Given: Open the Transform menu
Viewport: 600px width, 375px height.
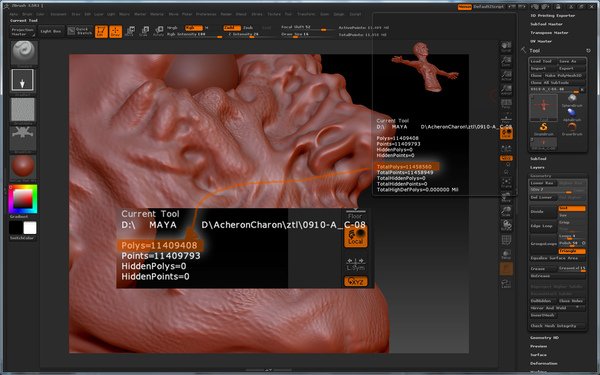Looking at the screenshot, I should tap(306, 14).
